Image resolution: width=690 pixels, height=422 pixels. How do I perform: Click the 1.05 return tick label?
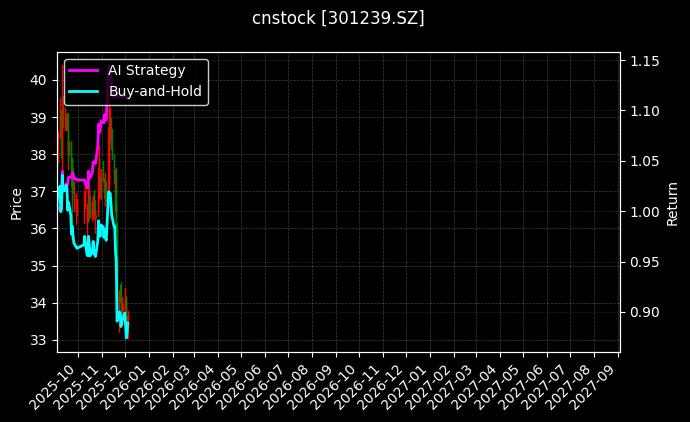(x=643, y=162)
